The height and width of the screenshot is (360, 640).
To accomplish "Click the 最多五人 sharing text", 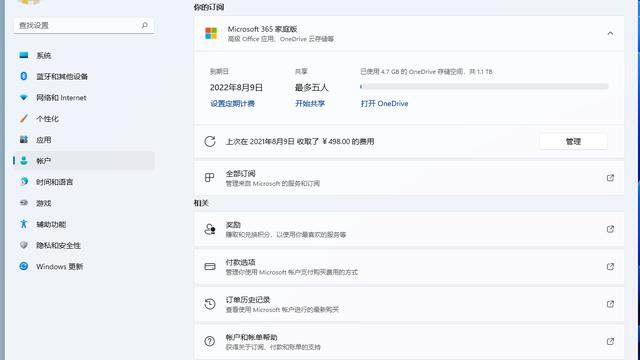I will coord(311,87).
